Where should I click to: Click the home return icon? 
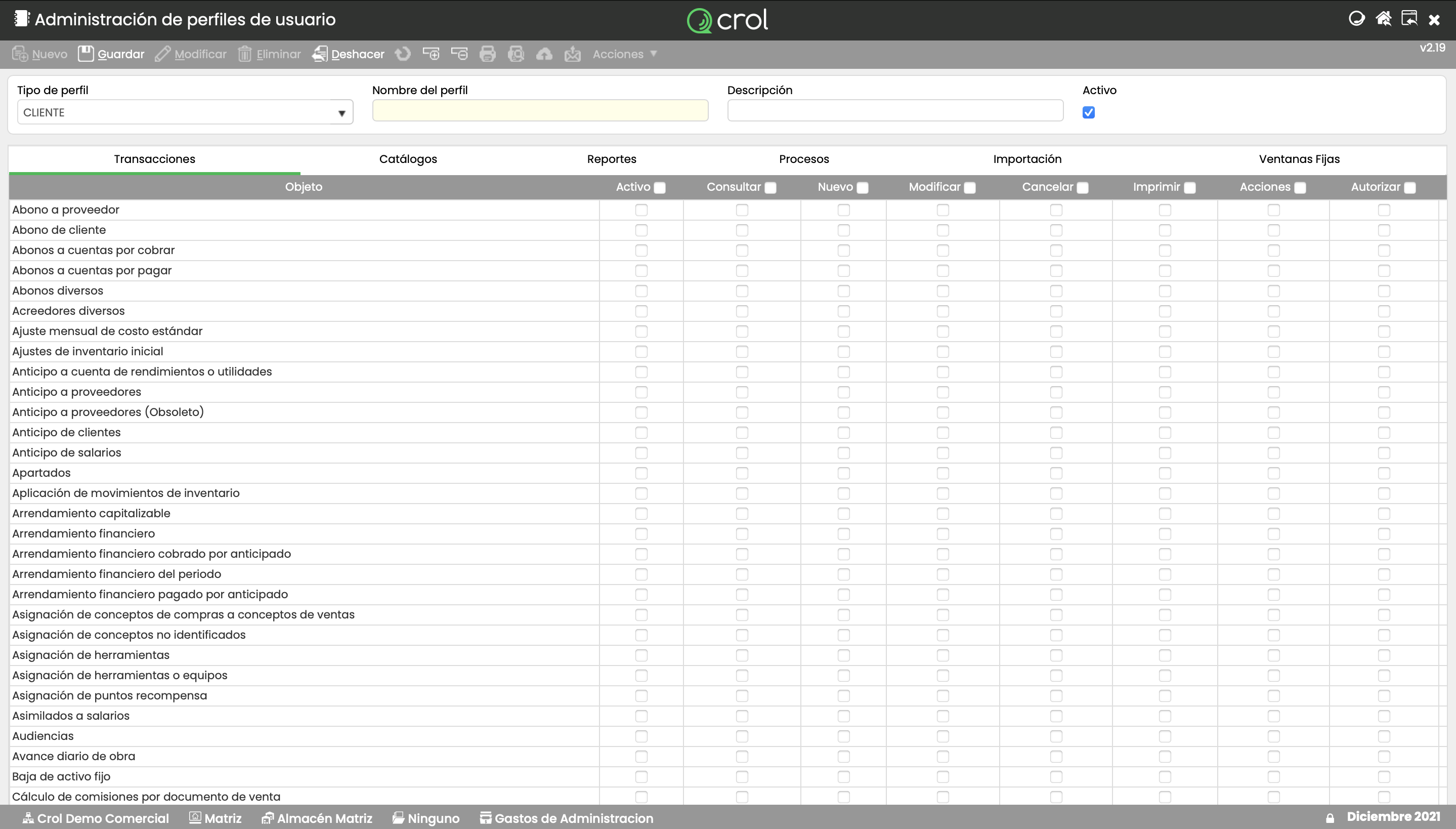(1383, 19)
